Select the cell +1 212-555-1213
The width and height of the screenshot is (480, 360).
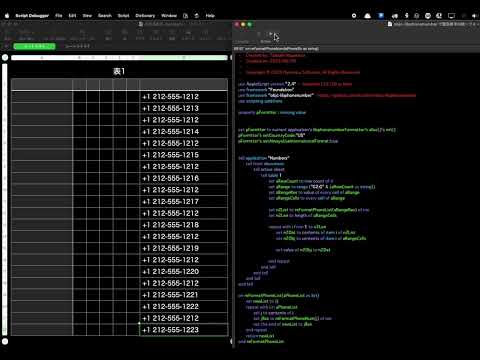(184, 108)
